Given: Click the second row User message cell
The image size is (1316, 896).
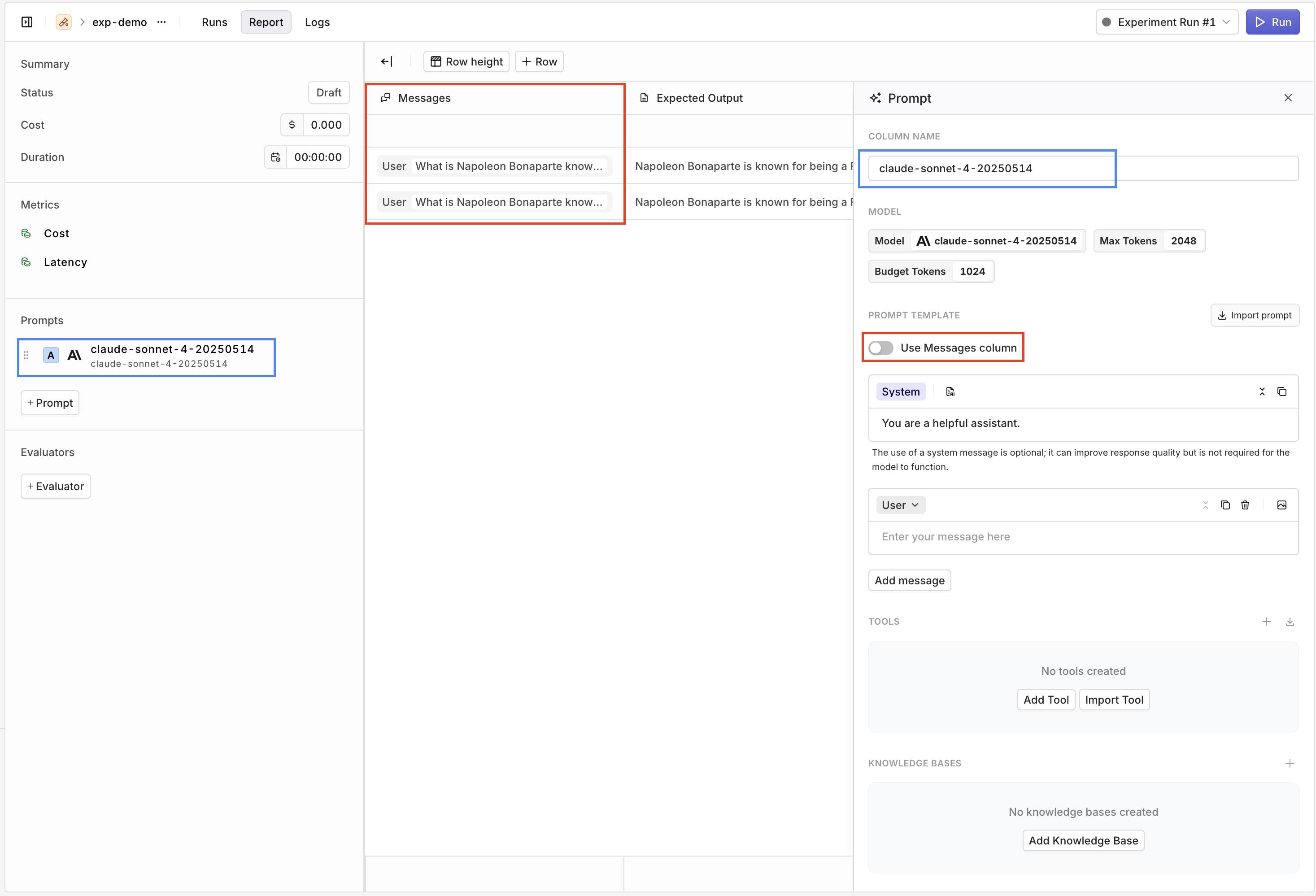Looking at the screenshot, I should (x=495, y=202).
